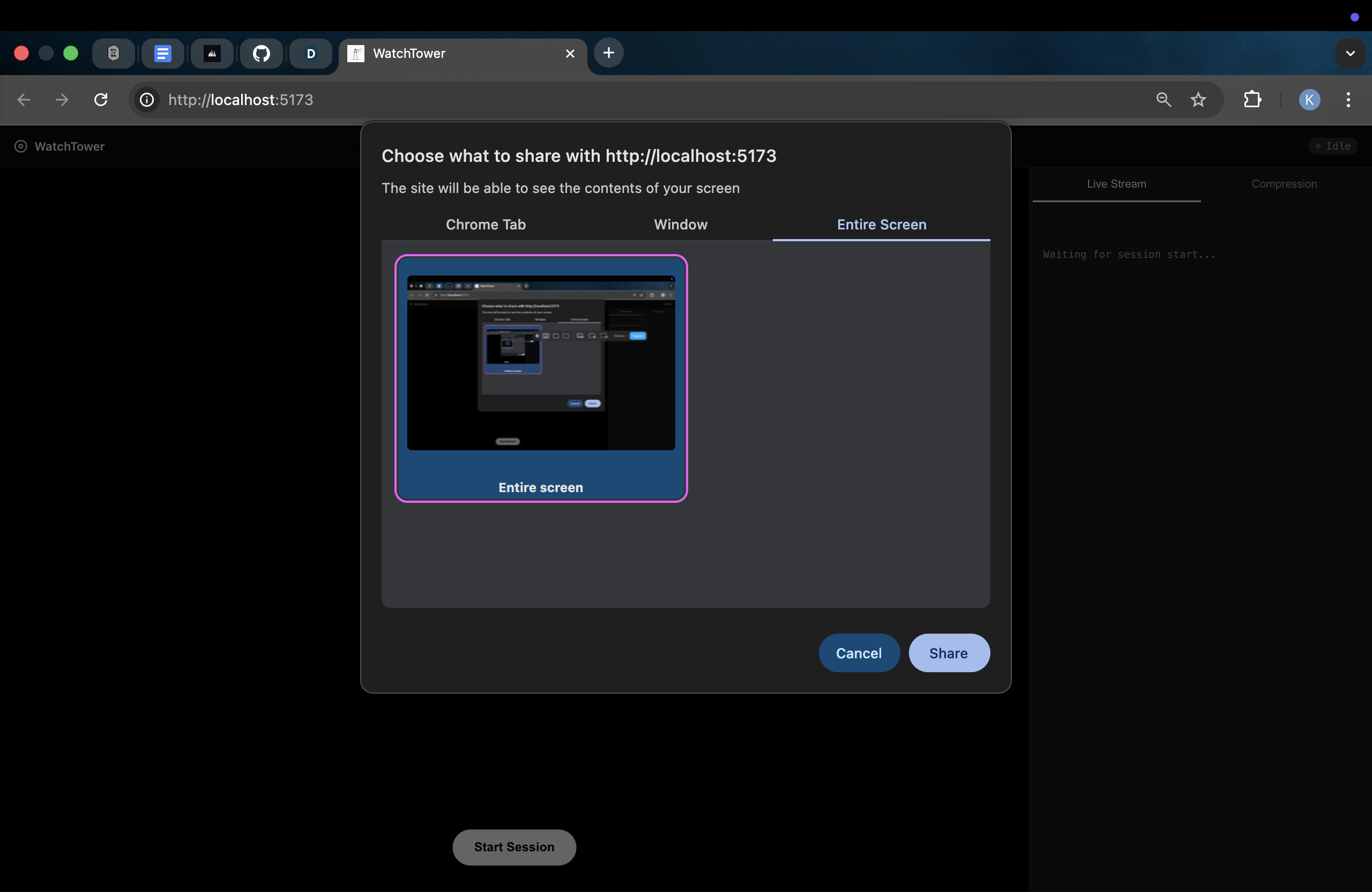Bookmark this page with the star icon
Screen dimensions: 1372x892
(x=1198, y=100)
